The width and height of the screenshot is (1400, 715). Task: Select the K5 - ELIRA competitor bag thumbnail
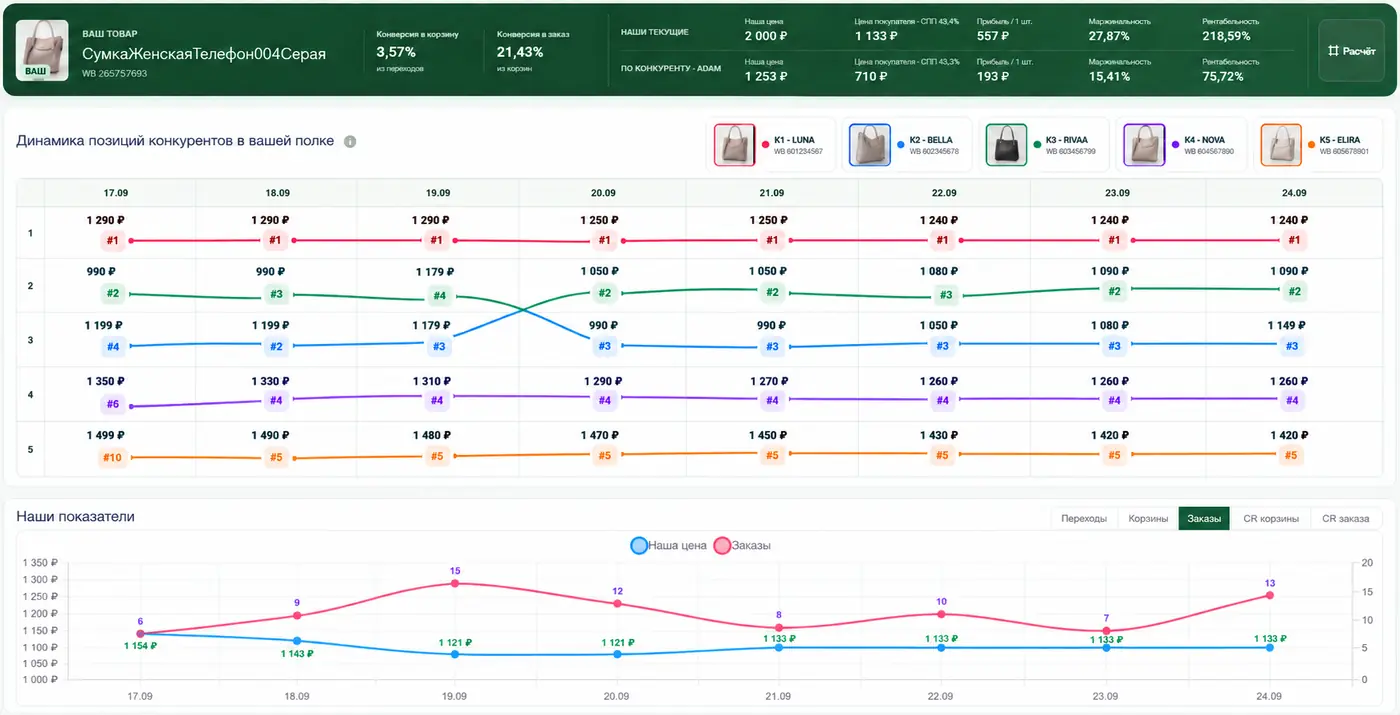pyautogui.click(x=1281, y=145)
